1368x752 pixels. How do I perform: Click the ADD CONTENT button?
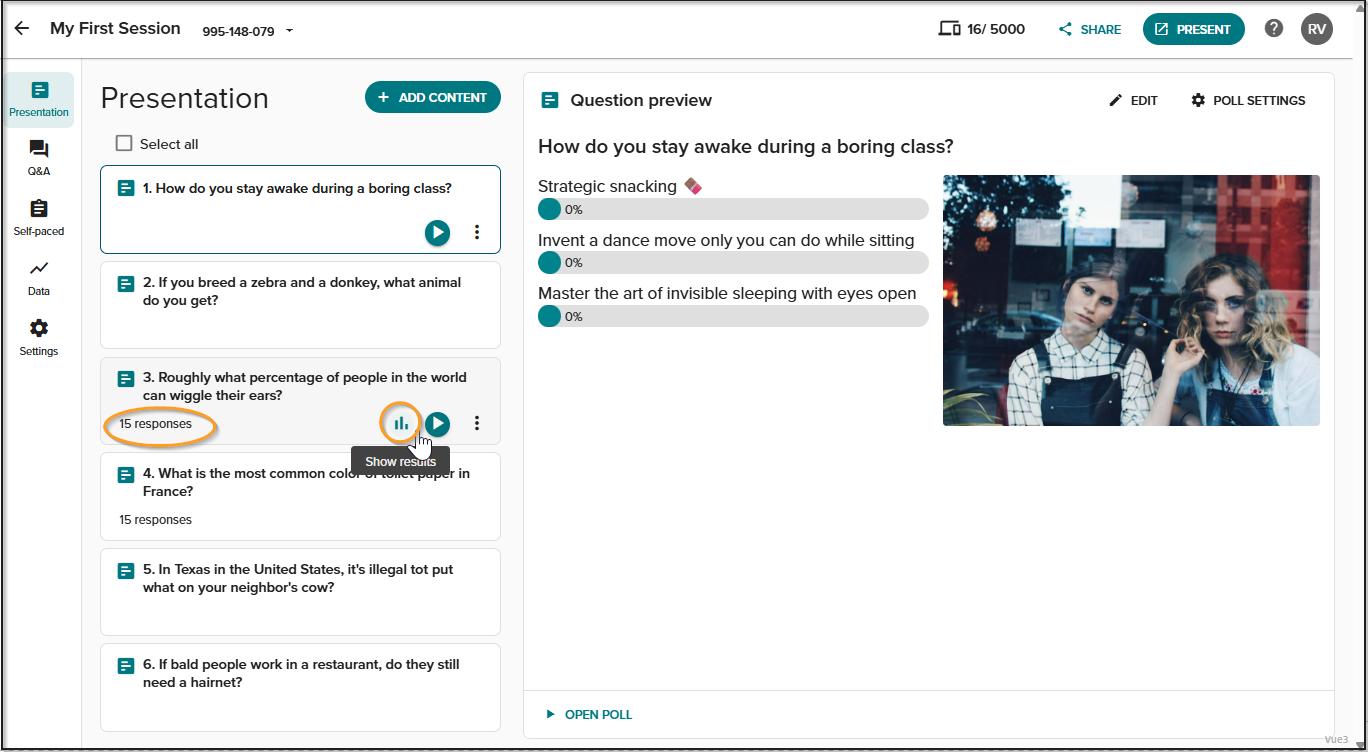click(x=433, y=97)
